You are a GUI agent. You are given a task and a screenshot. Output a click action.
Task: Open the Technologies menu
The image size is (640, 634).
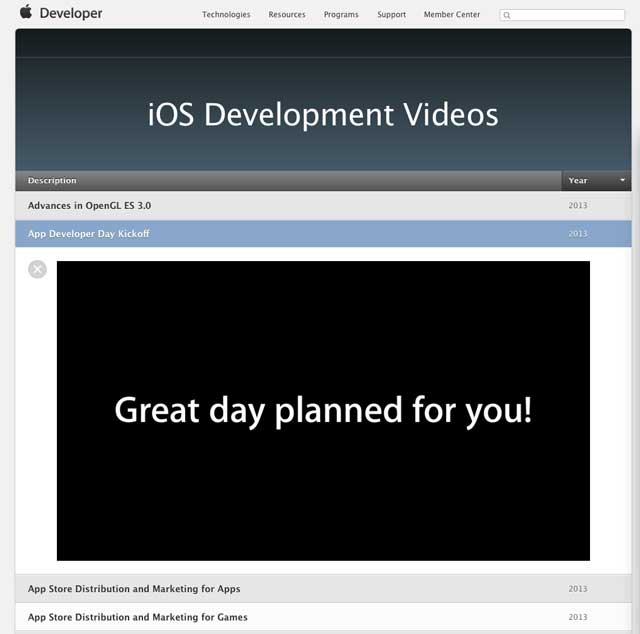click(x=226, y=14)
